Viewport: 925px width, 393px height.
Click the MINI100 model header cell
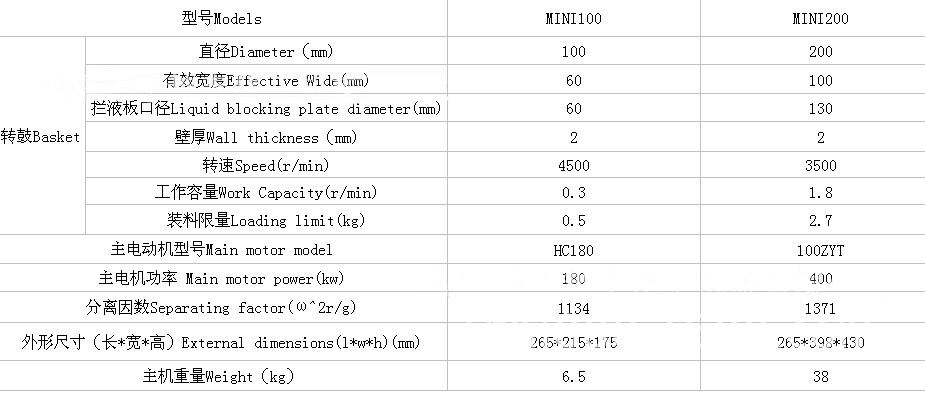coord(573,19)
